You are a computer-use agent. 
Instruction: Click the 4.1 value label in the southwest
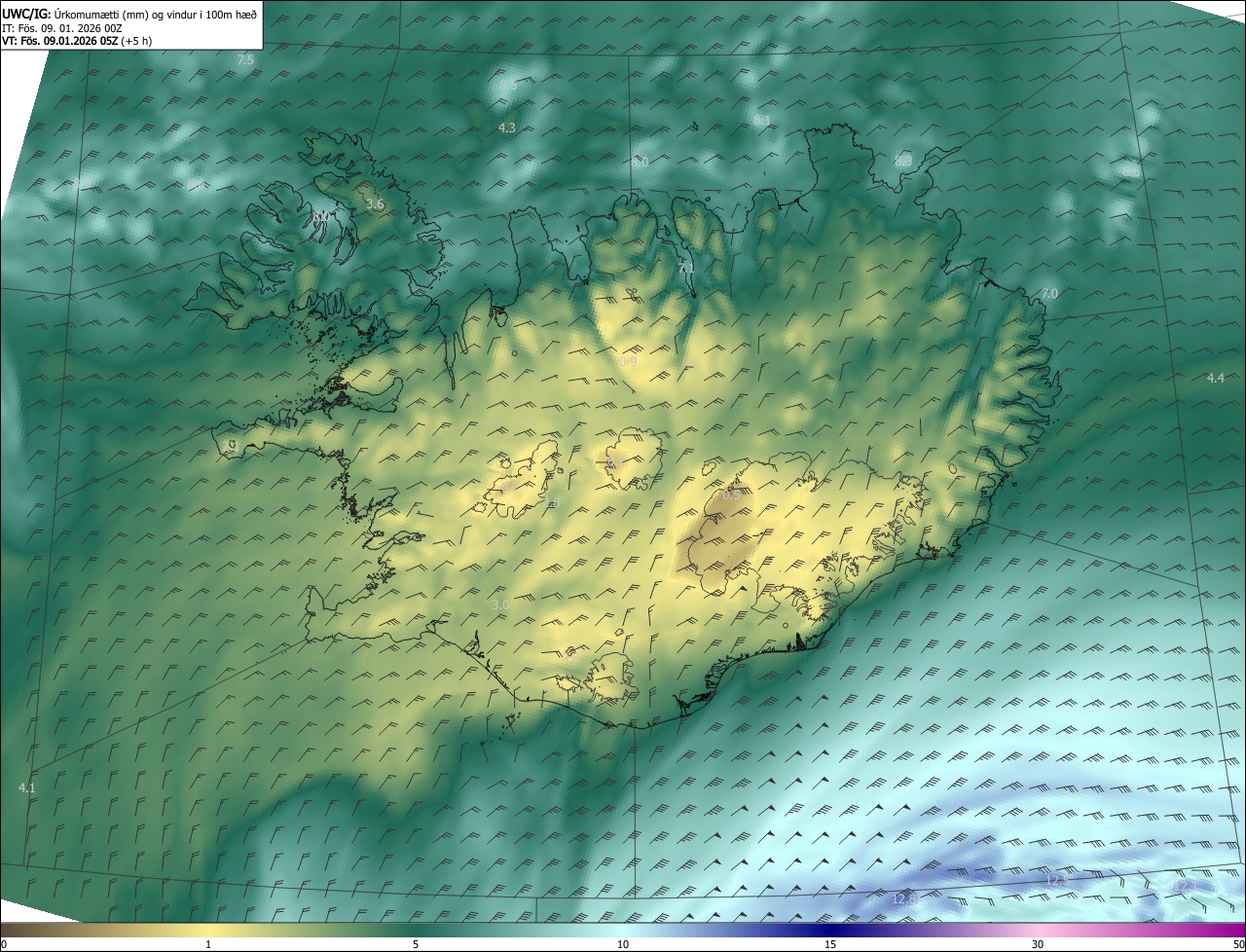tap(27, 787)
